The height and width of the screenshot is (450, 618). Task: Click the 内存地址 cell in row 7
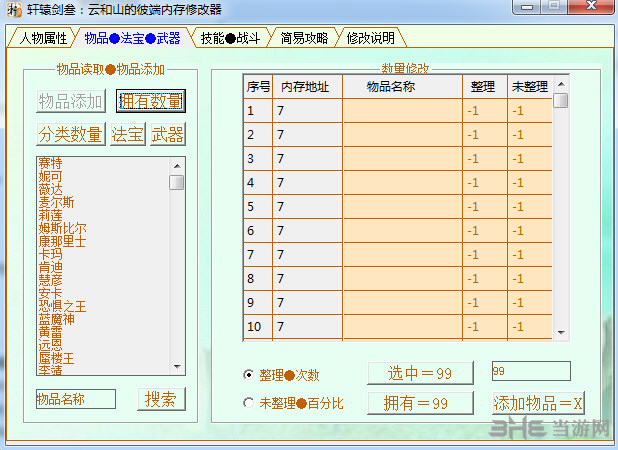pyautogui.click(x=307, y=255)
